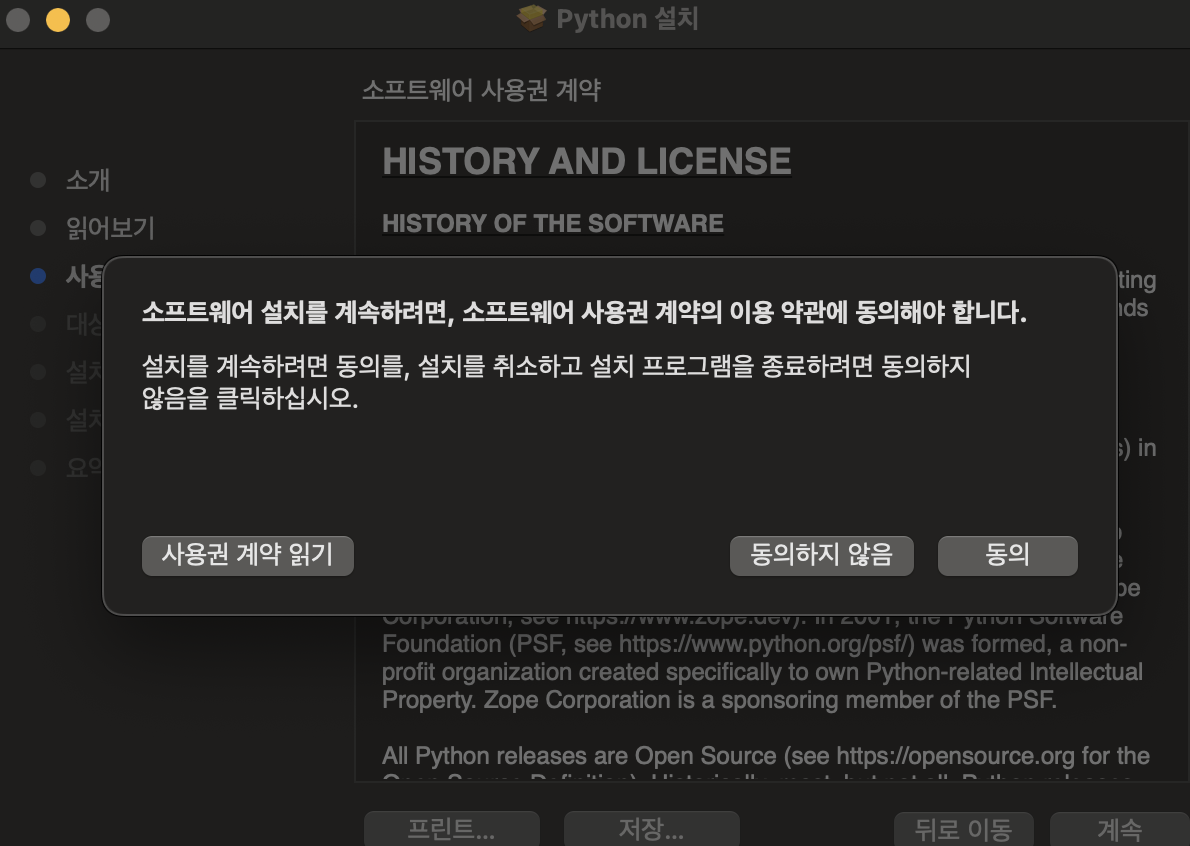Click the HISTORY AND LICENSE heading
The width and height of the screenshot is (1190, 846).
pos(587,161)
